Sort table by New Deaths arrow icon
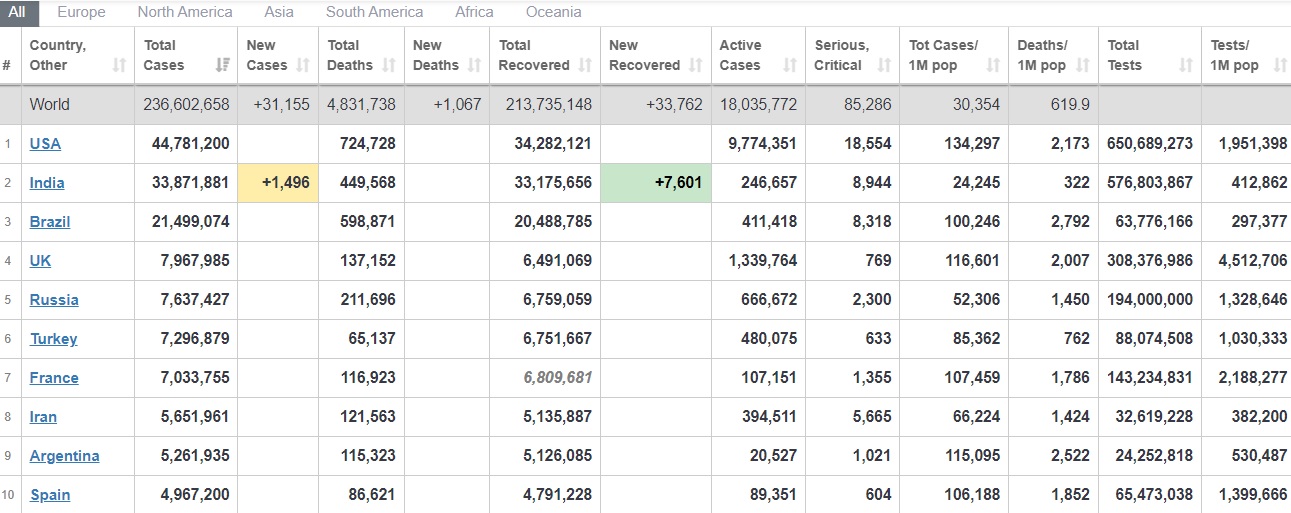The image size is (1291, 513). [x=476, y=66]
